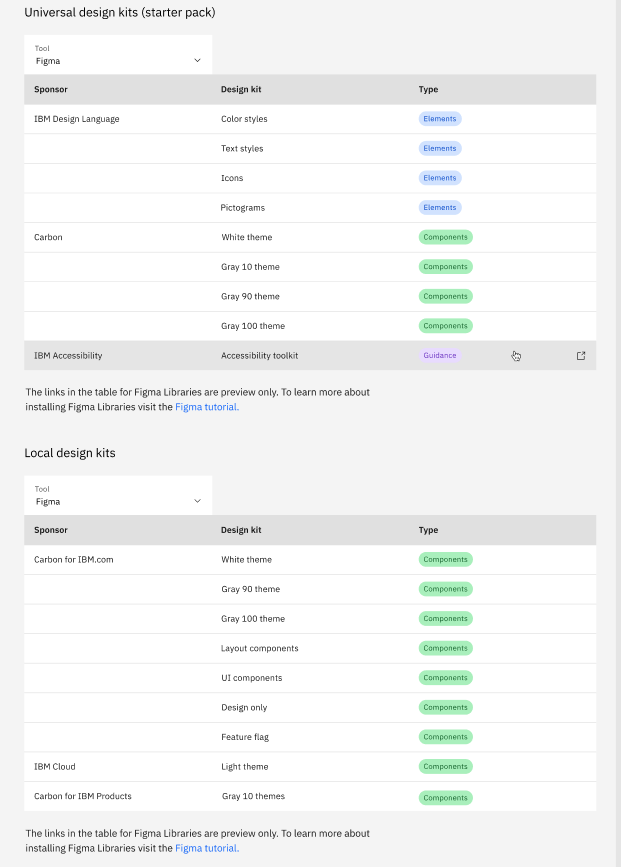621x867 pixels.
Task: Open external link icon for Accessibility toolkit
Action: (x=581, y=356)
